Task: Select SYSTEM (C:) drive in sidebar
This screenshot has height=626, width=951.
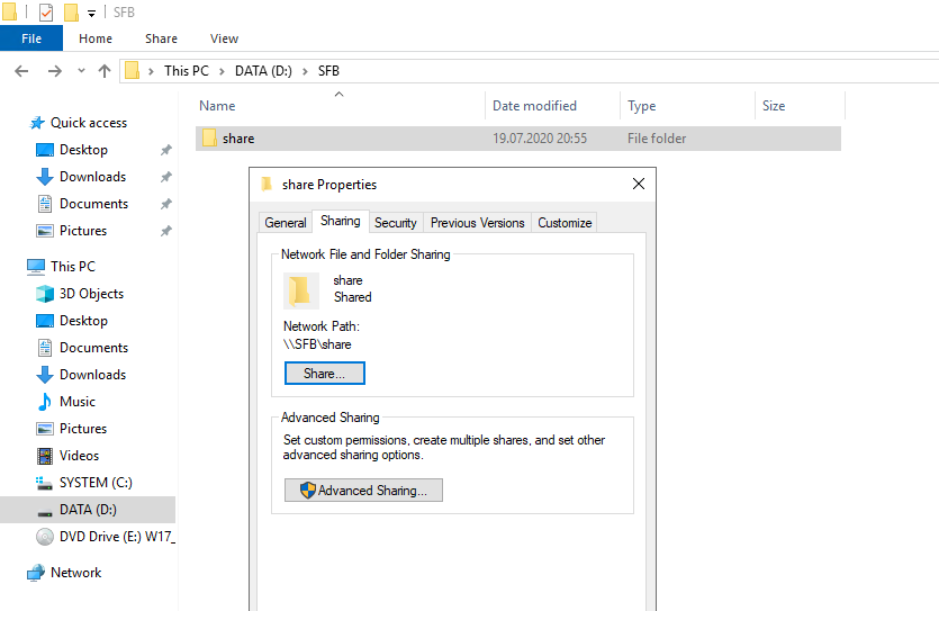Action: pyautogui.click(x=95, y=483)
